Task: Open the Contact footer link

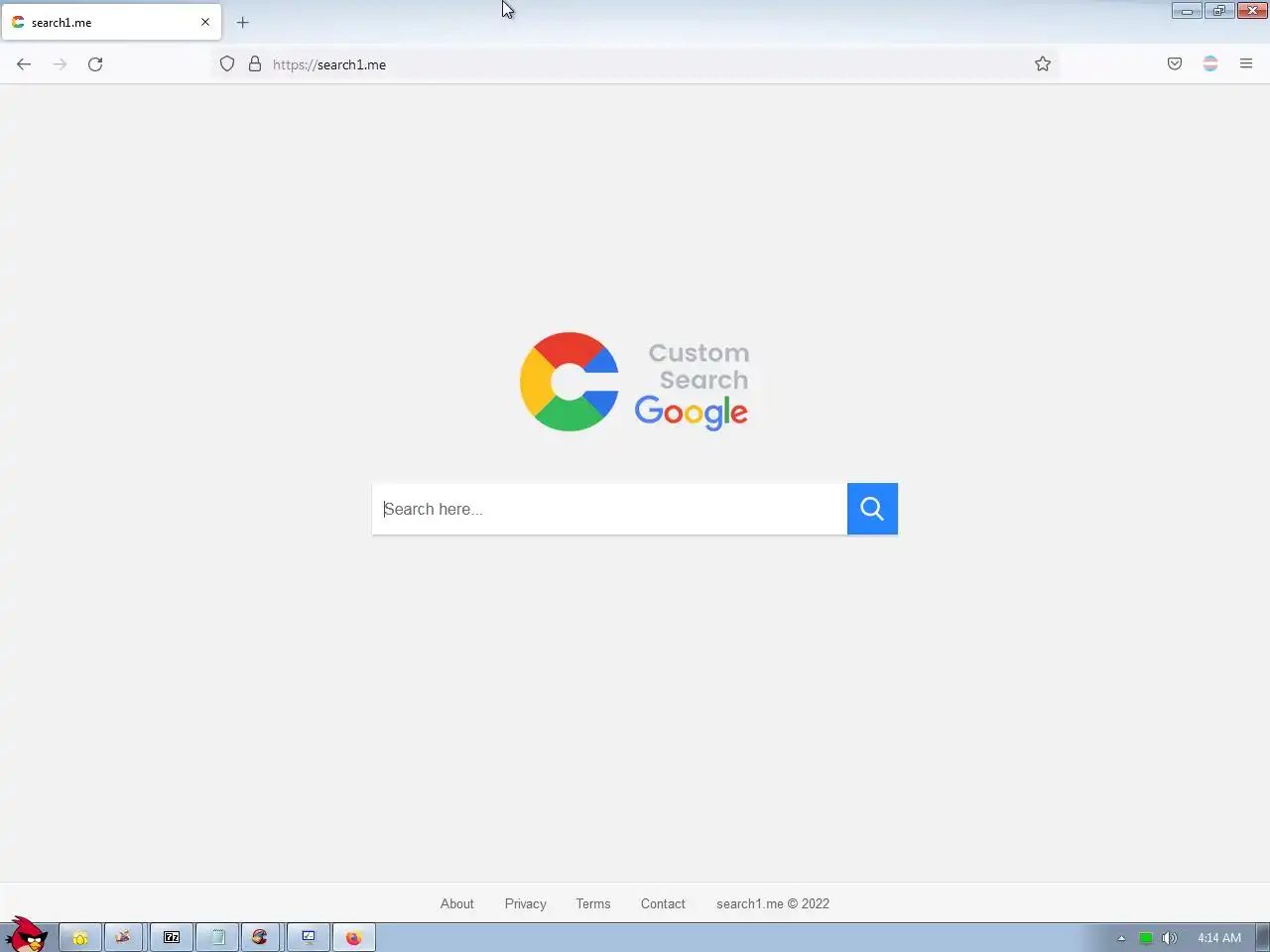Action: [663, 903]
